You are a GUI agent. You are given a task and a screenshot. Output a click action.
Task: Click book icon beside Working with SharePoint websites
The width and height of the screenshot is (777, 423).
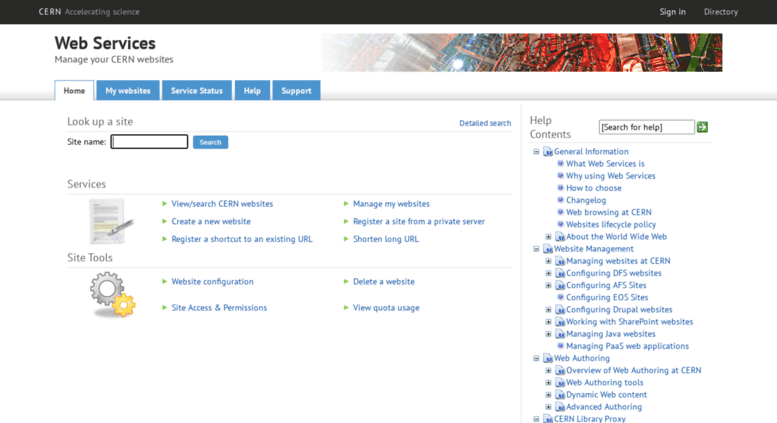560,322
